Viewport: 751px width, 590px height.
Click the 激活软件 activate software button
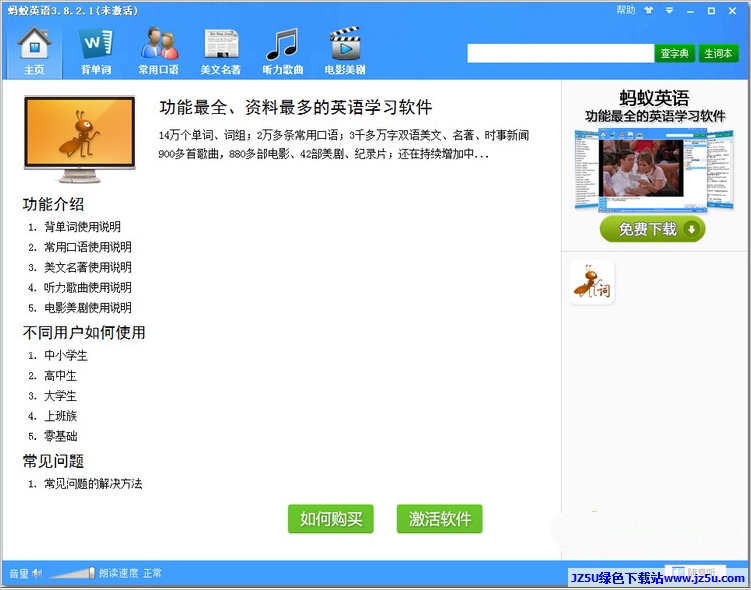coord(440,519)
